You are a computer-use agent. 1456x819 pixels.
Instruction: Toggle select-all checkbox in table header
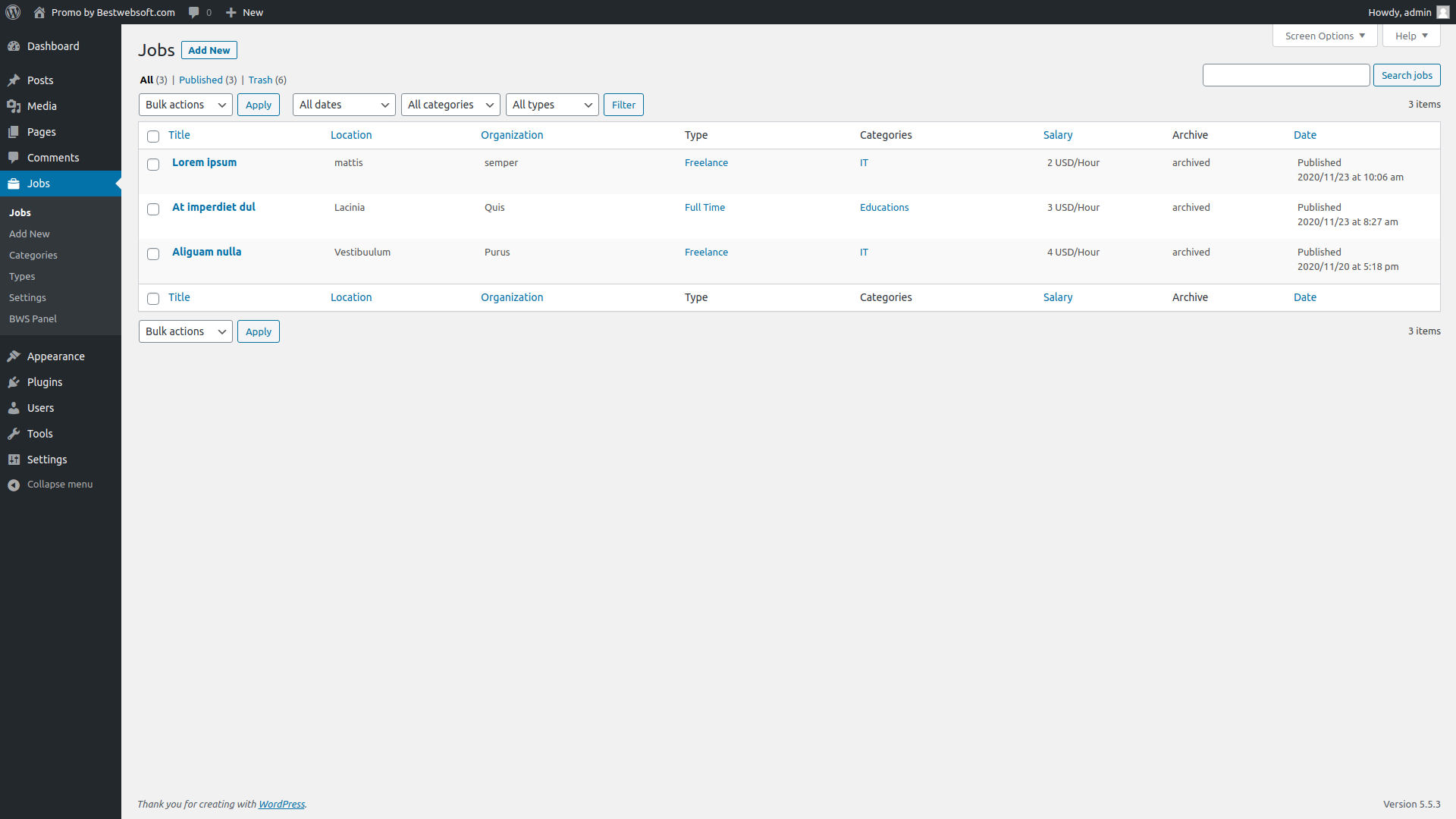(x=153, y=136)
